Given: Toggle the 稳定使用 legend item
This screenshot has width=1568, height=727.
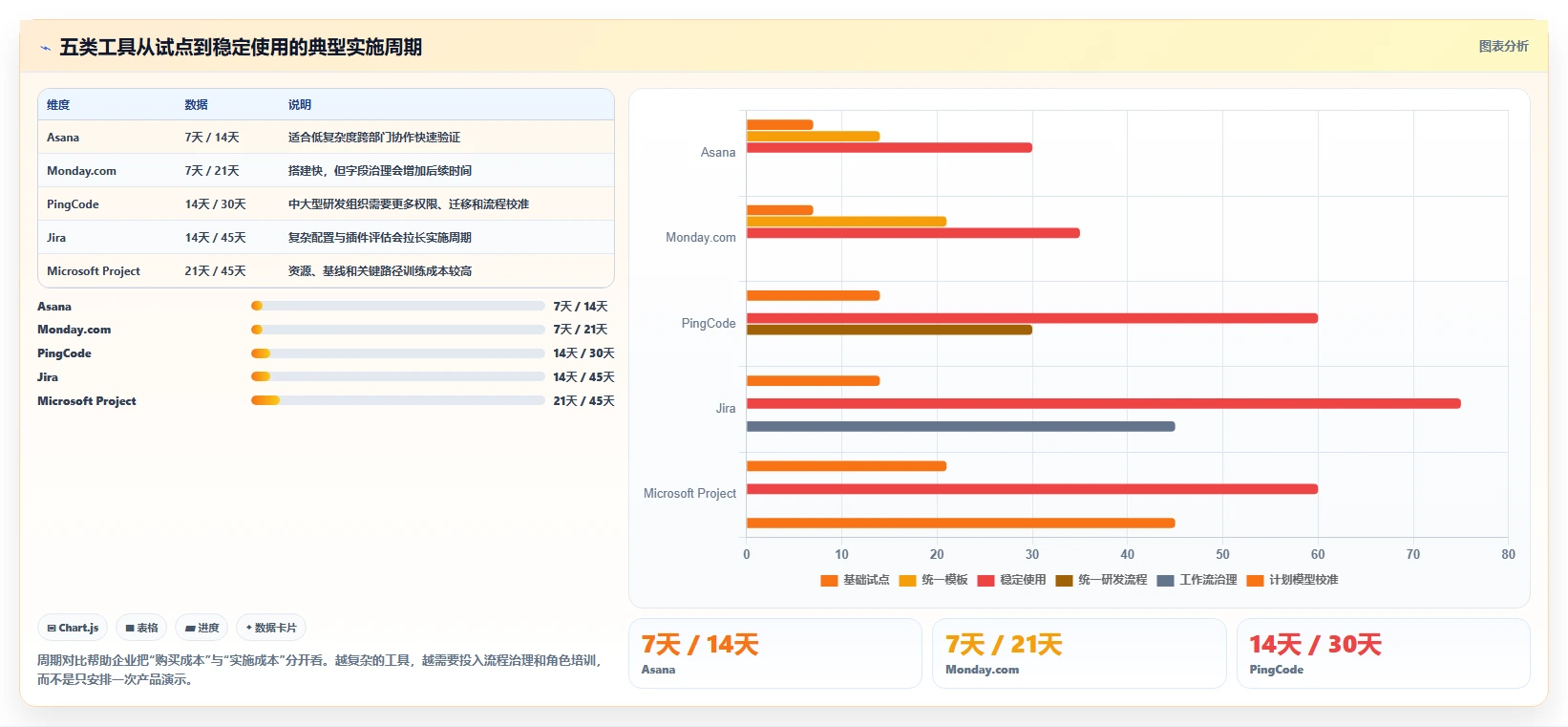Looking at the screenshot, I should point(1011,580).
